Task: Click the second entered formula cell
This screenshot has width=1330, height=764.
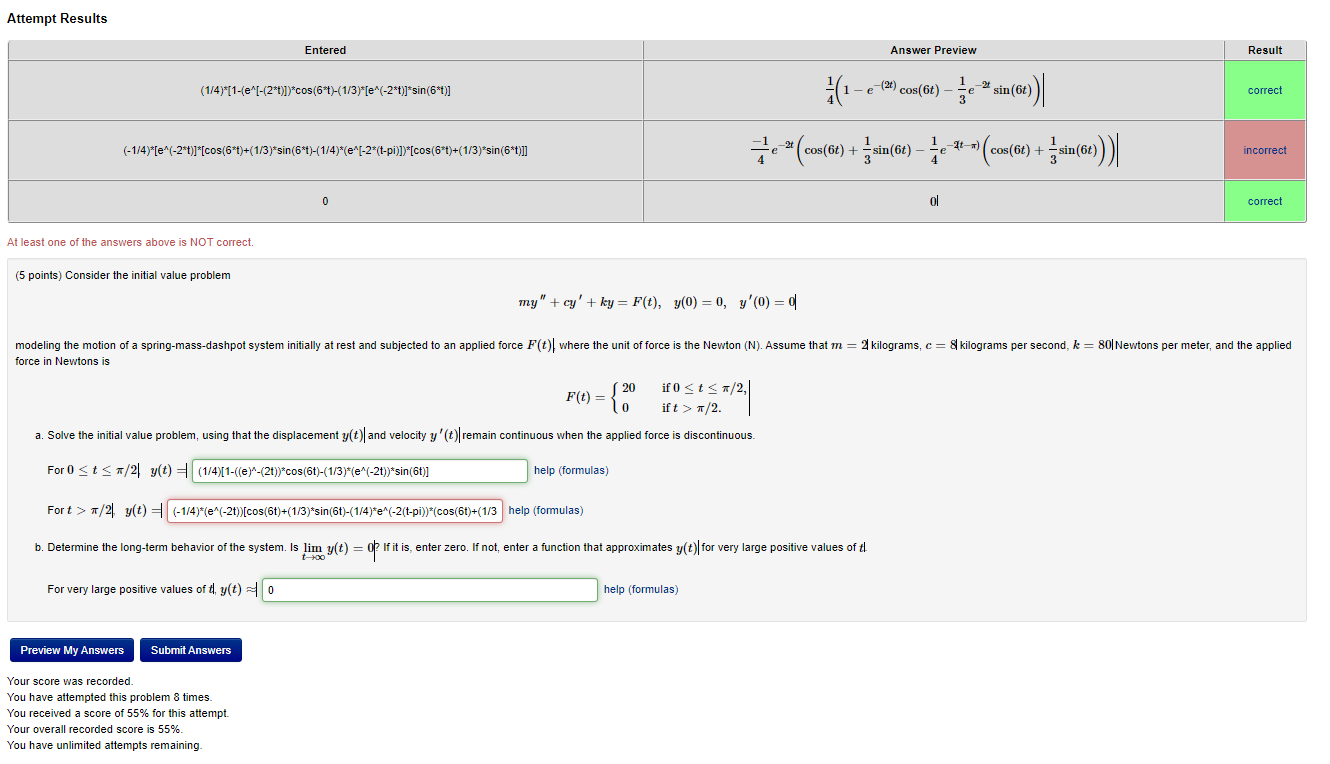Action: (x=326, y=150)
